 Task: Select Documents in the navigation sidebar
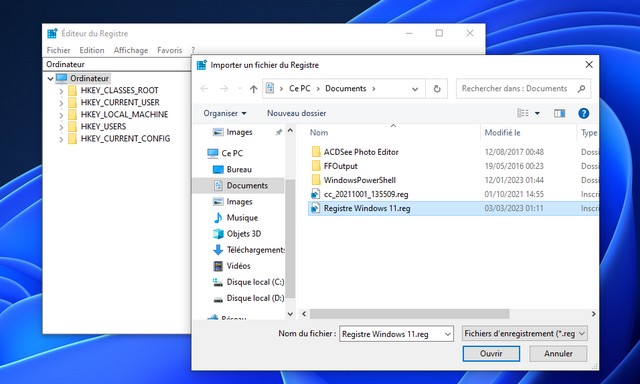point(238,186)
